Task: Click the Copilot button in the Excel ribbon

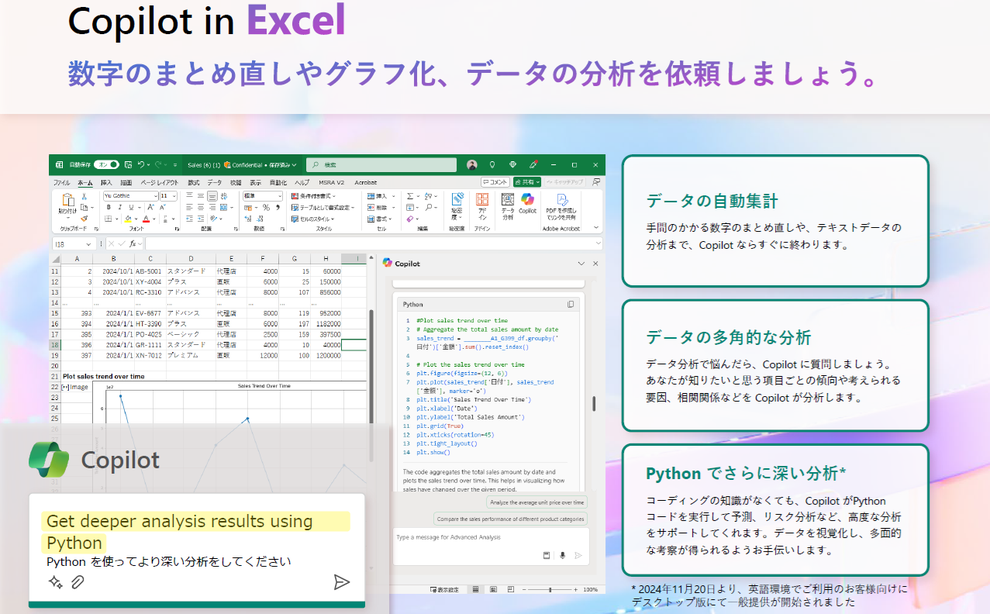Action: click(x=527, y=203)
